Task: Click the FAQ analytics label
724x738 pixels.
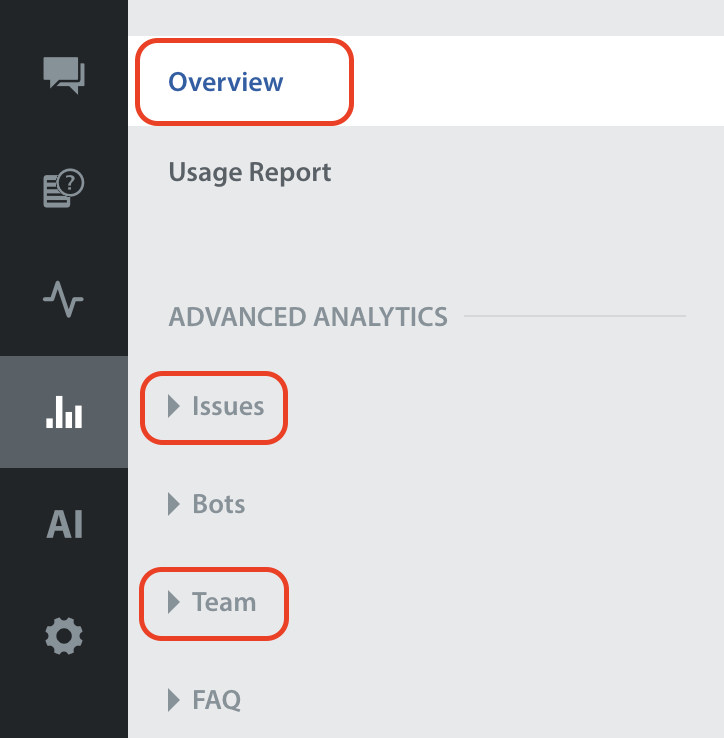Action: pyautogui.click(x=217, y=699)
